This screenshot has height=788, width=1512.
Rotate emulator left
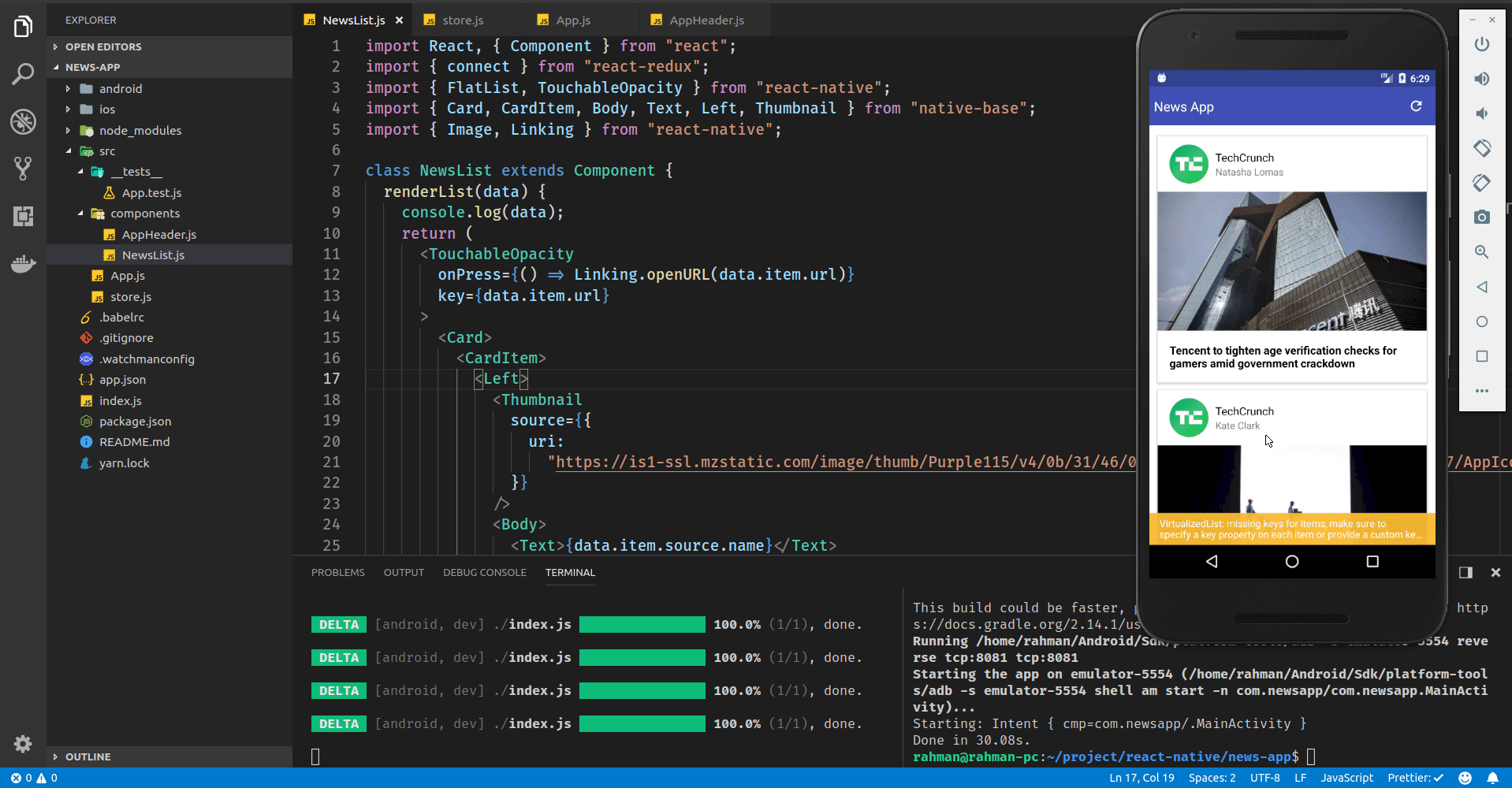click(x=1482, y=148)
